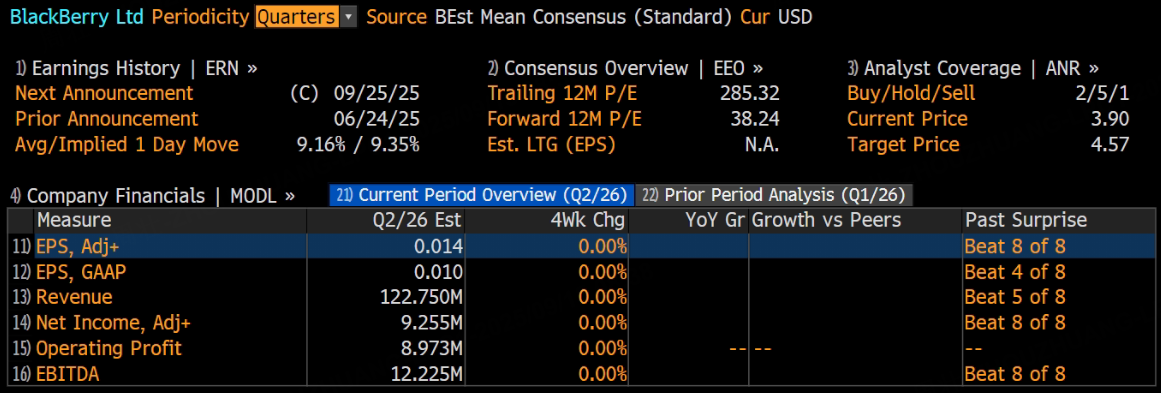Open Consensus Overview EEO link

(625, 69)
